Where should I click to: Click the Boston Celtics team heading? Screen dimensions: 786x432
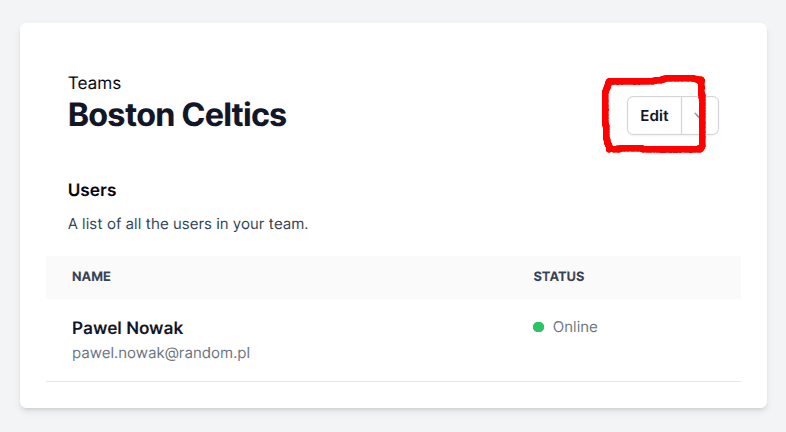(x=177, y=115)
